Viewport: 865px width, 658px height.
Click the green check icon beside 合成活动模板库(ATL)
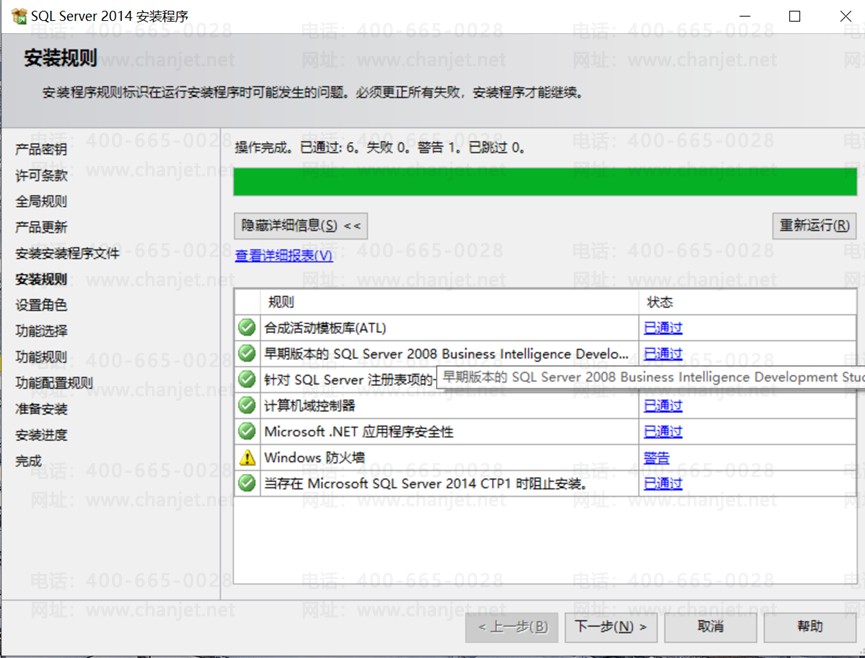pos(247,328)
